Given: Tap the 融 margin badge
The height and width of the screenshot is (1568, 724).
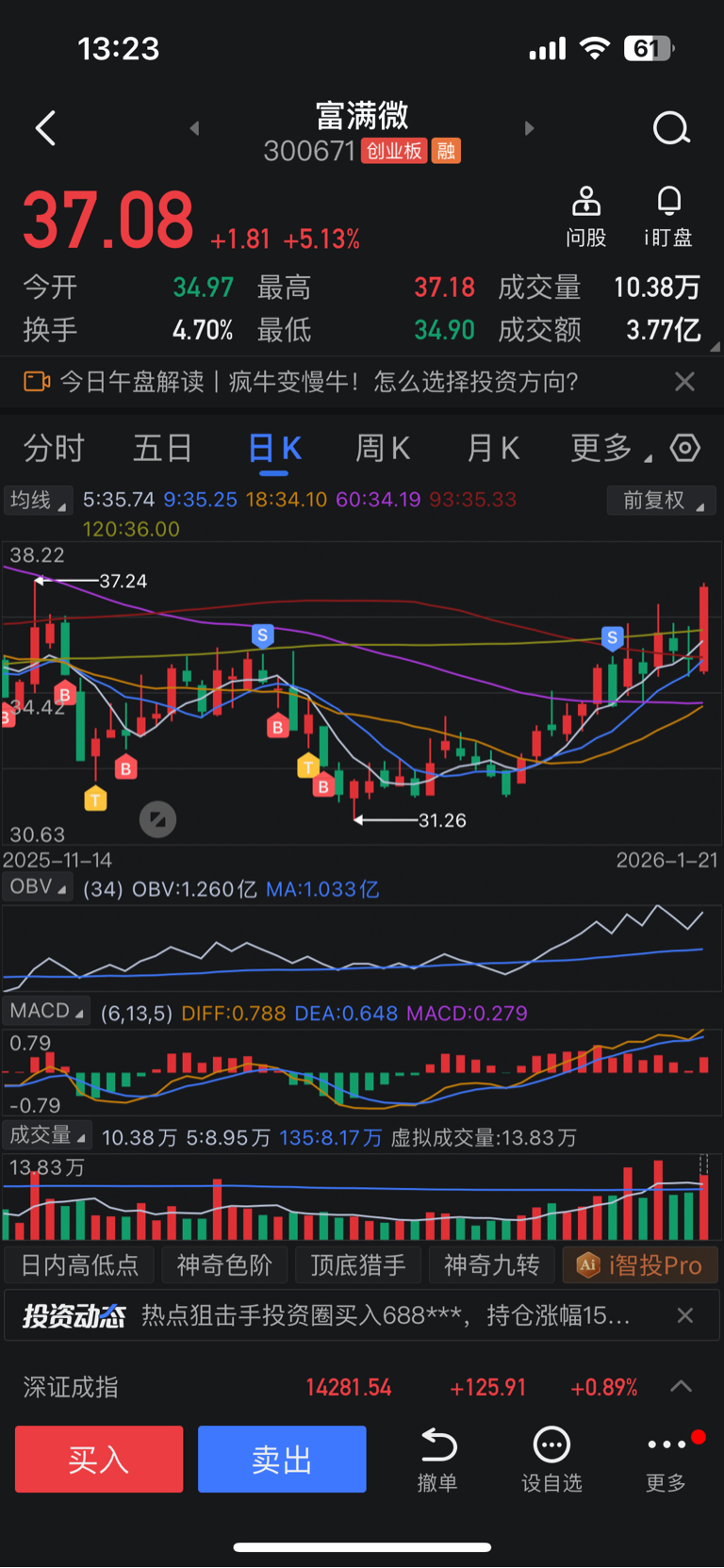Looking at the screenshot, I should 446,151.
